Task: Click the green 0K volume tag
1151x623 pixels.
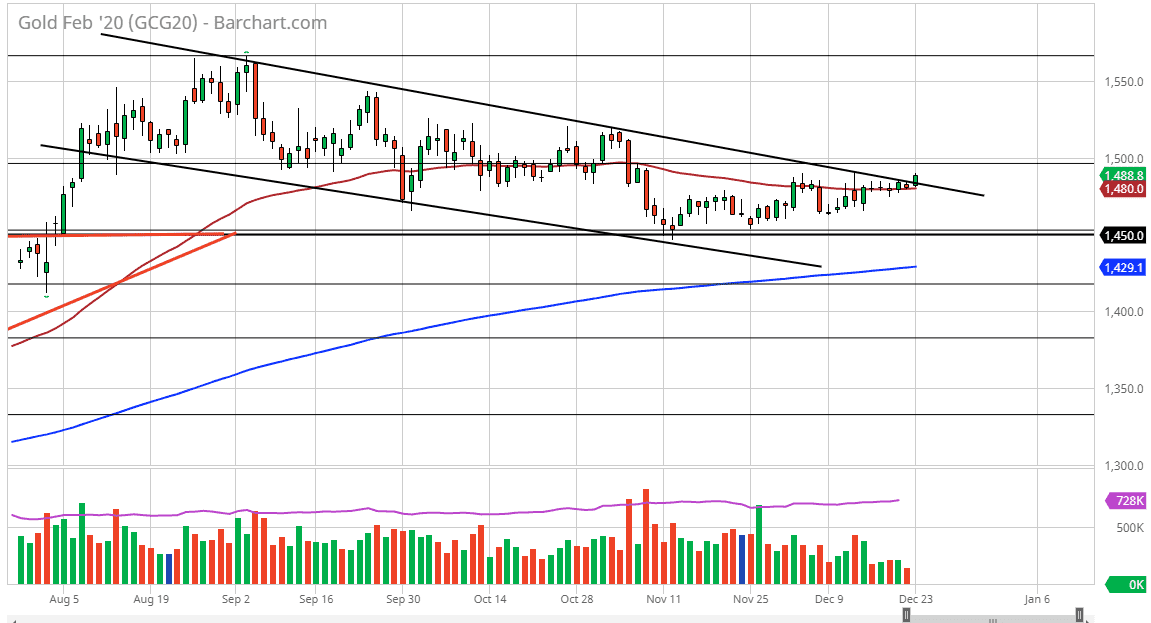Action: (1125, 584)
